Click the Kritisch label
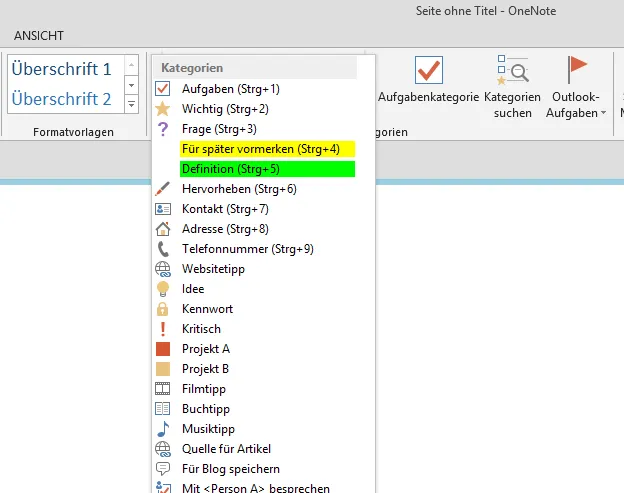The image size is (624, 493). tap(201, 329)
